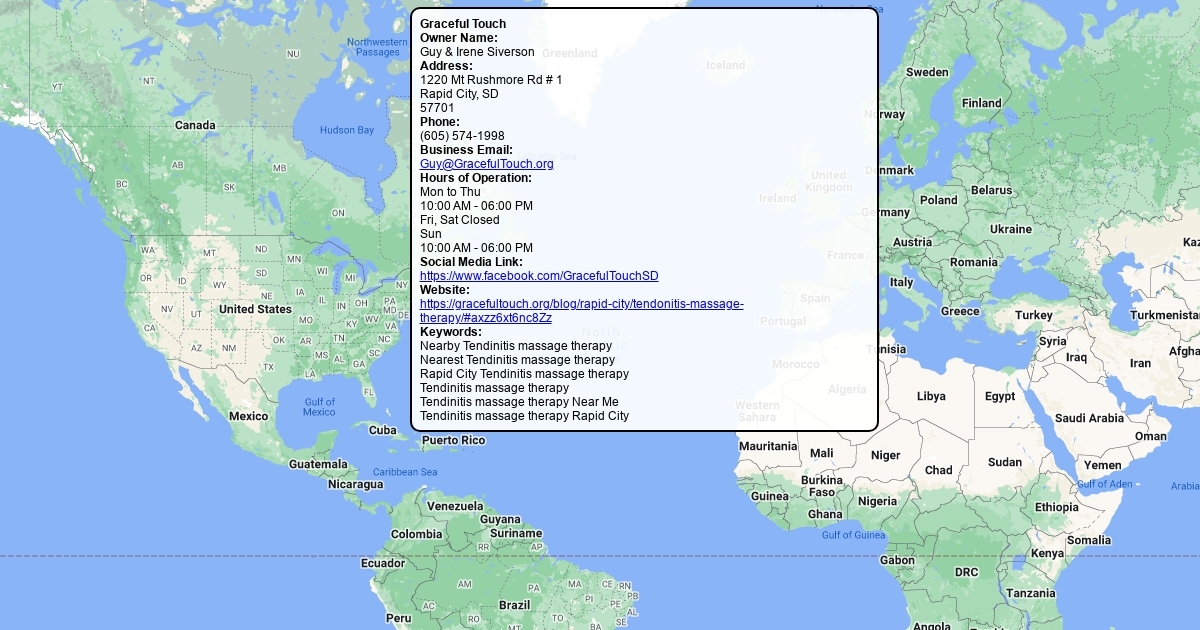
Task: Click the Hudson Bay water label
Action: (346, 130)
